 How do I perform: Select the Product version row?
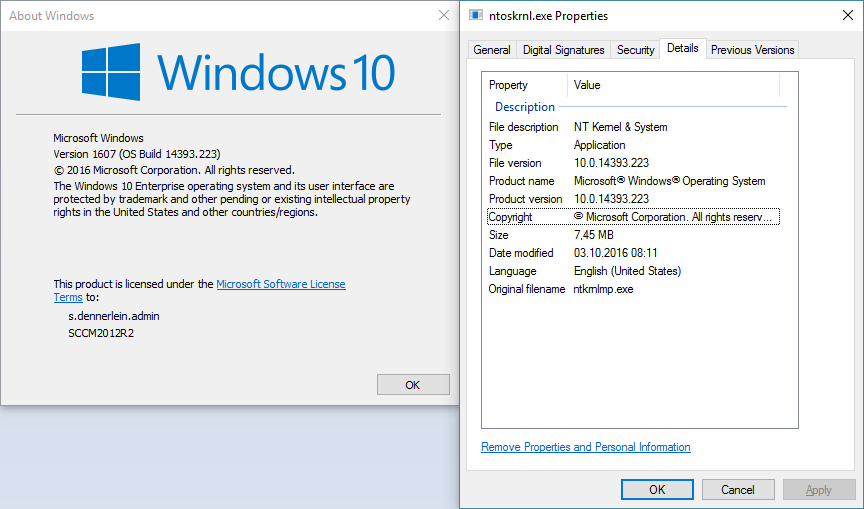point(633,199)
